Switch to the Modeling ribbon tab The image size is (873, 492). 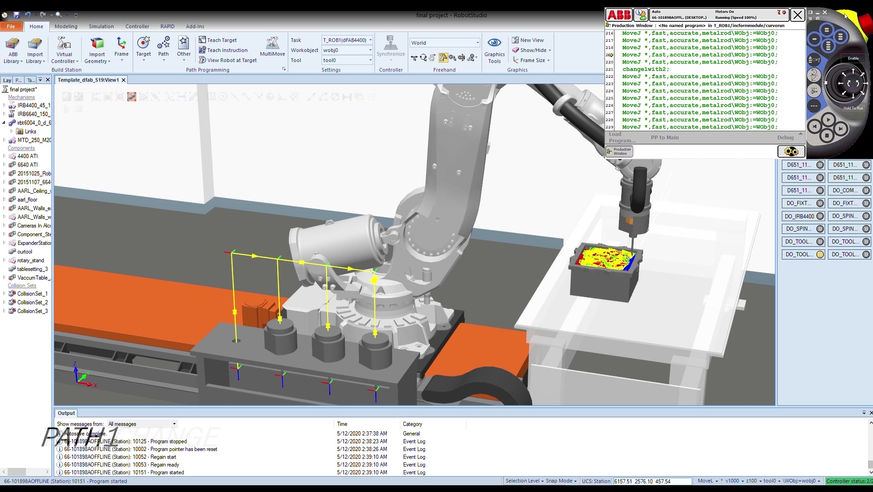[66, 26]
